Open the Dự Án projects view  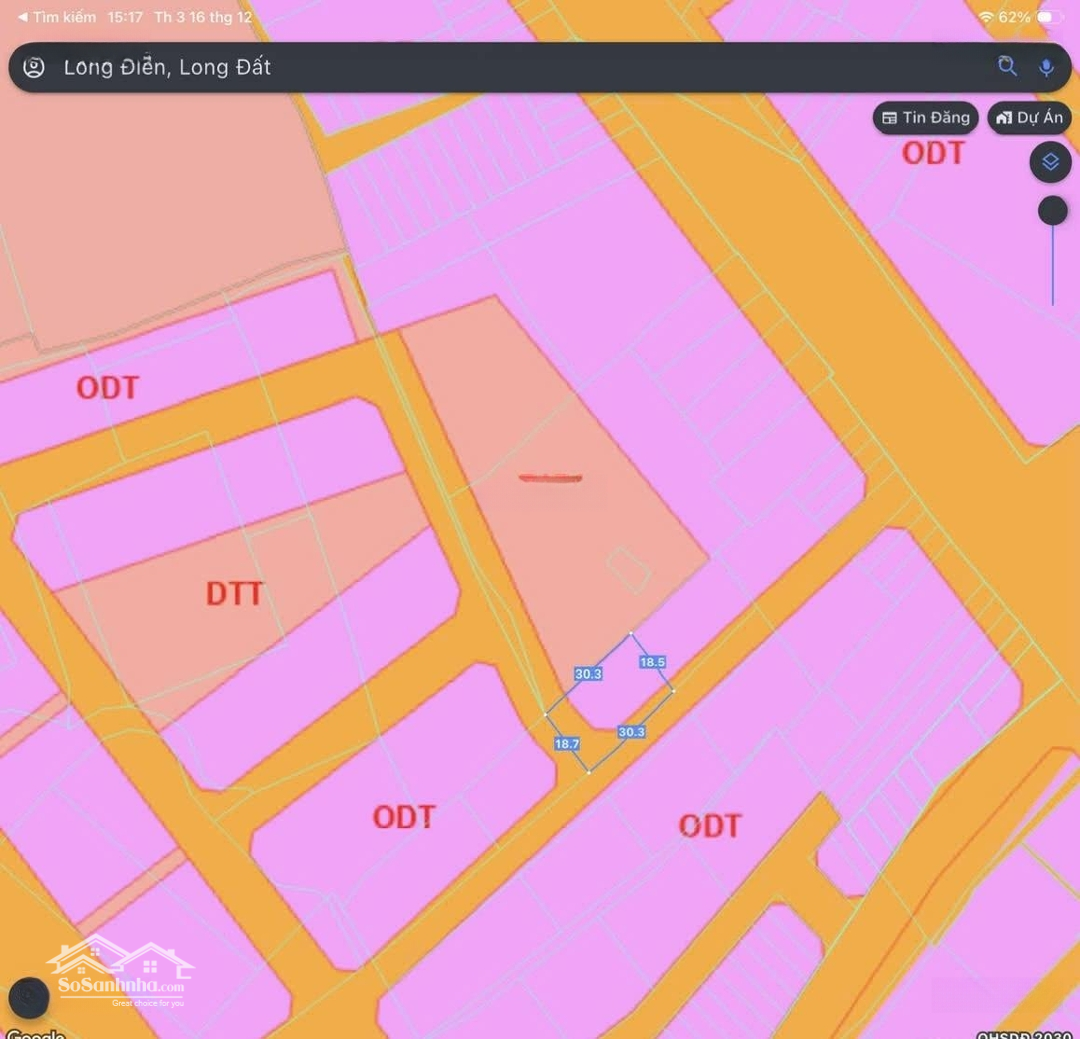[1029, 118]
